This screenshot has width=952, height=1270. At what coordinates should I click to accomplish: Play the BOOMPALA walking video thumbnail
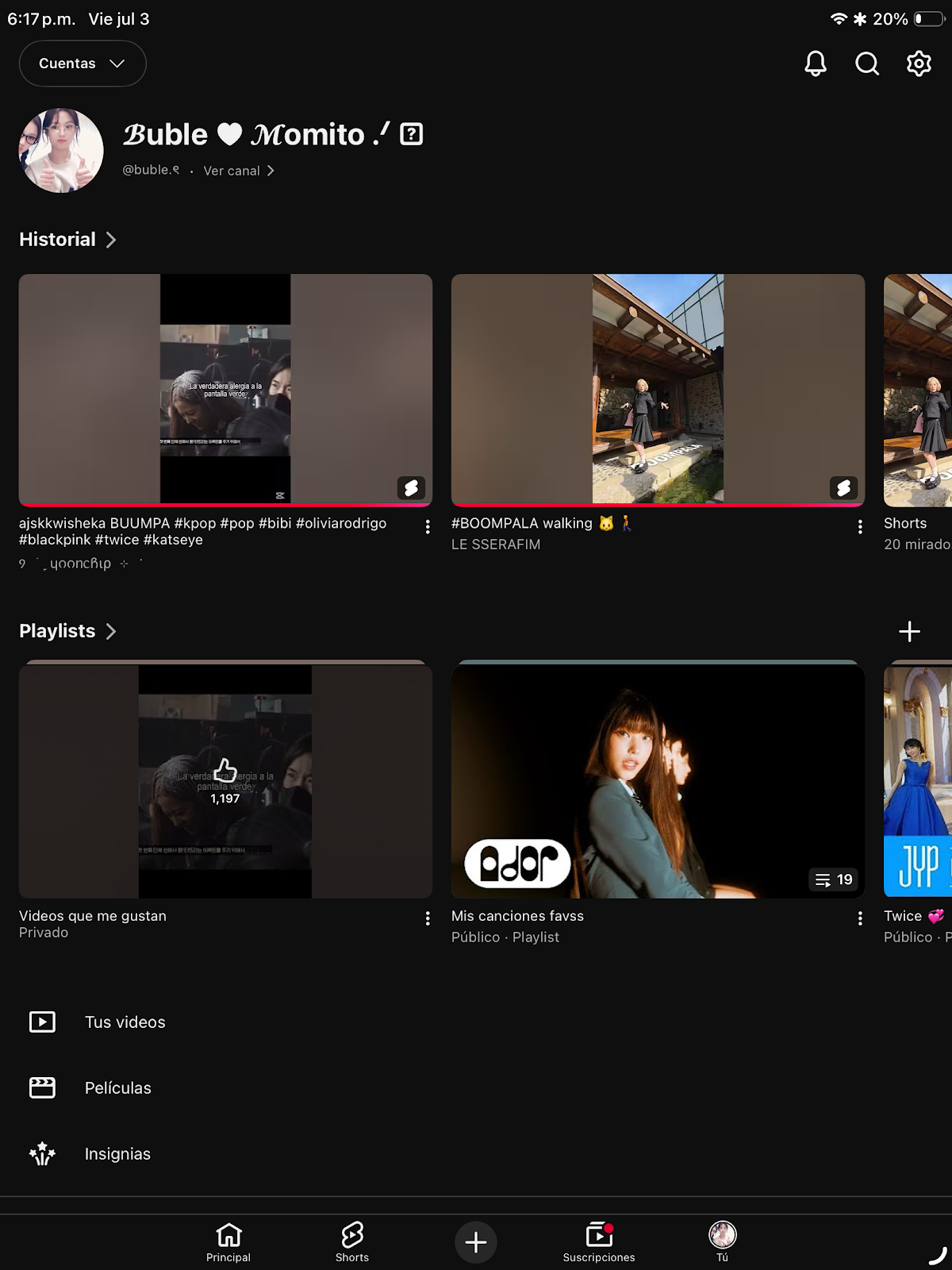click(658, 390)
